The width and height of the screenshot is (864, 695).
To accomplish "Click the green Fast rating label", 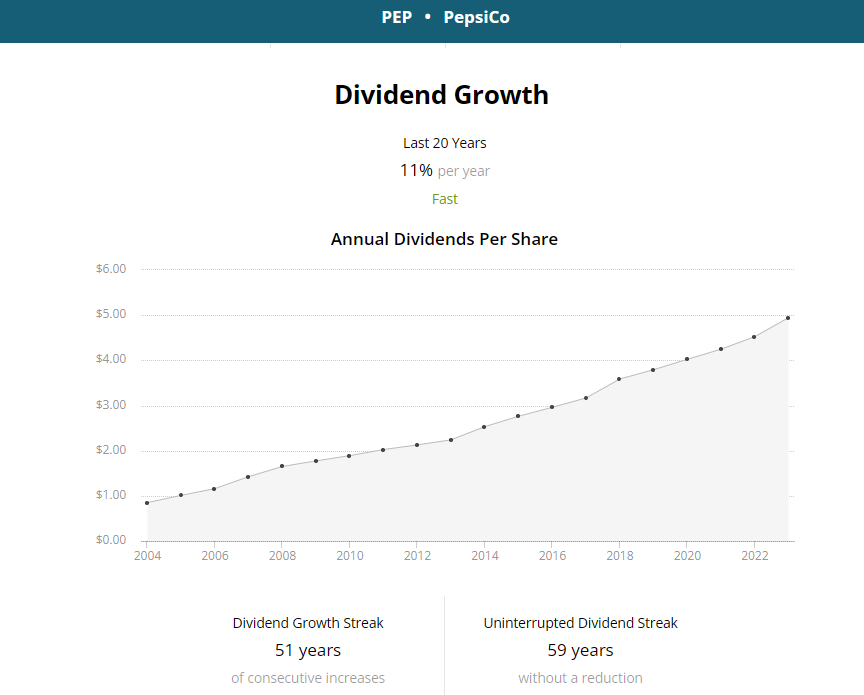I will [445, 199].
